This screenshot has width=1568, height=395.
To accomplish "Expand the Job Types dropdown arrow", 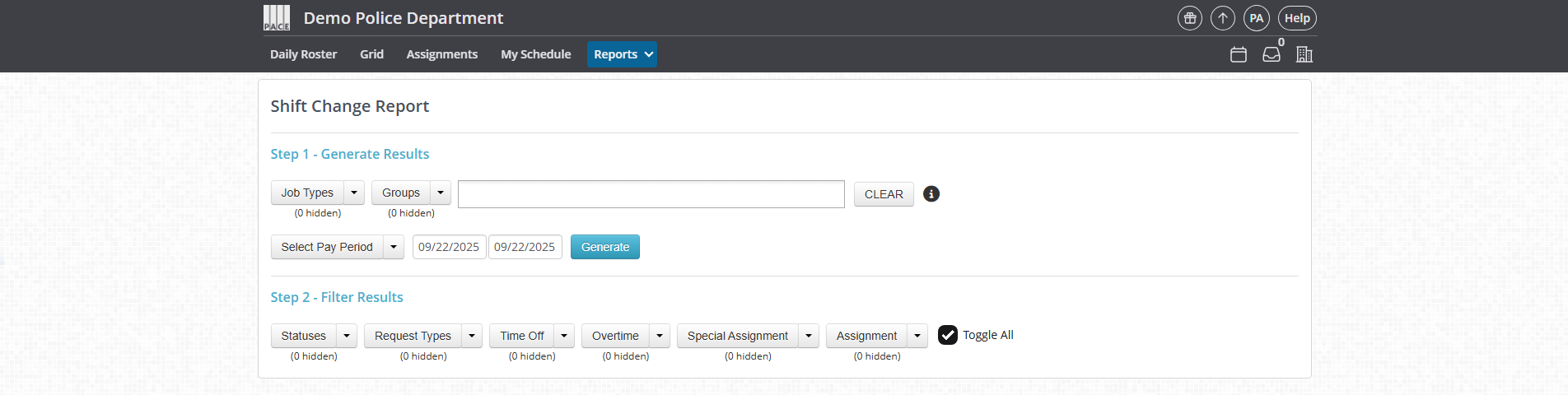I will 354,193.
